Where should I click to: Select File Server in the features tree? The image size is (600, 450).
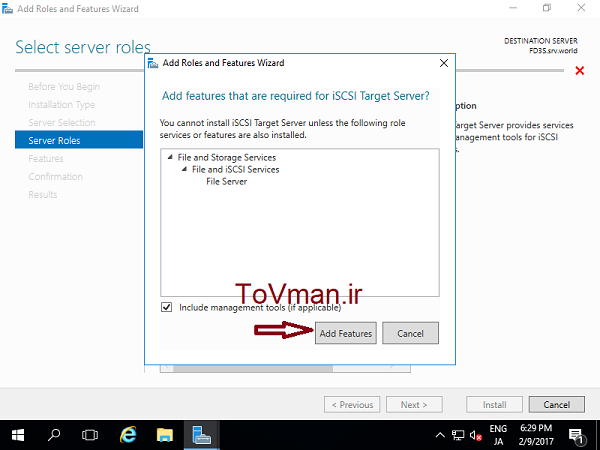tap(226, 182)
